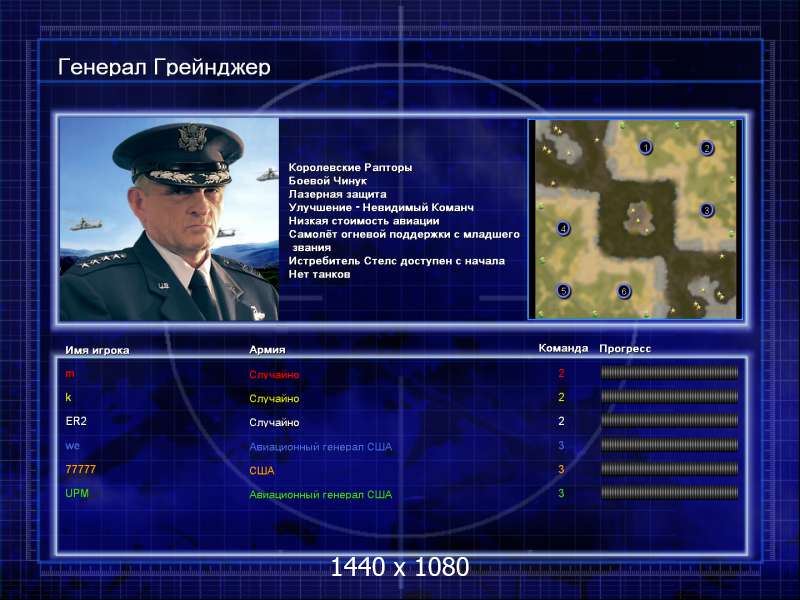This screenshot has height=600, width=800.
Task: Click we's Авиационный генерал США army
Action: pos(320,447)
